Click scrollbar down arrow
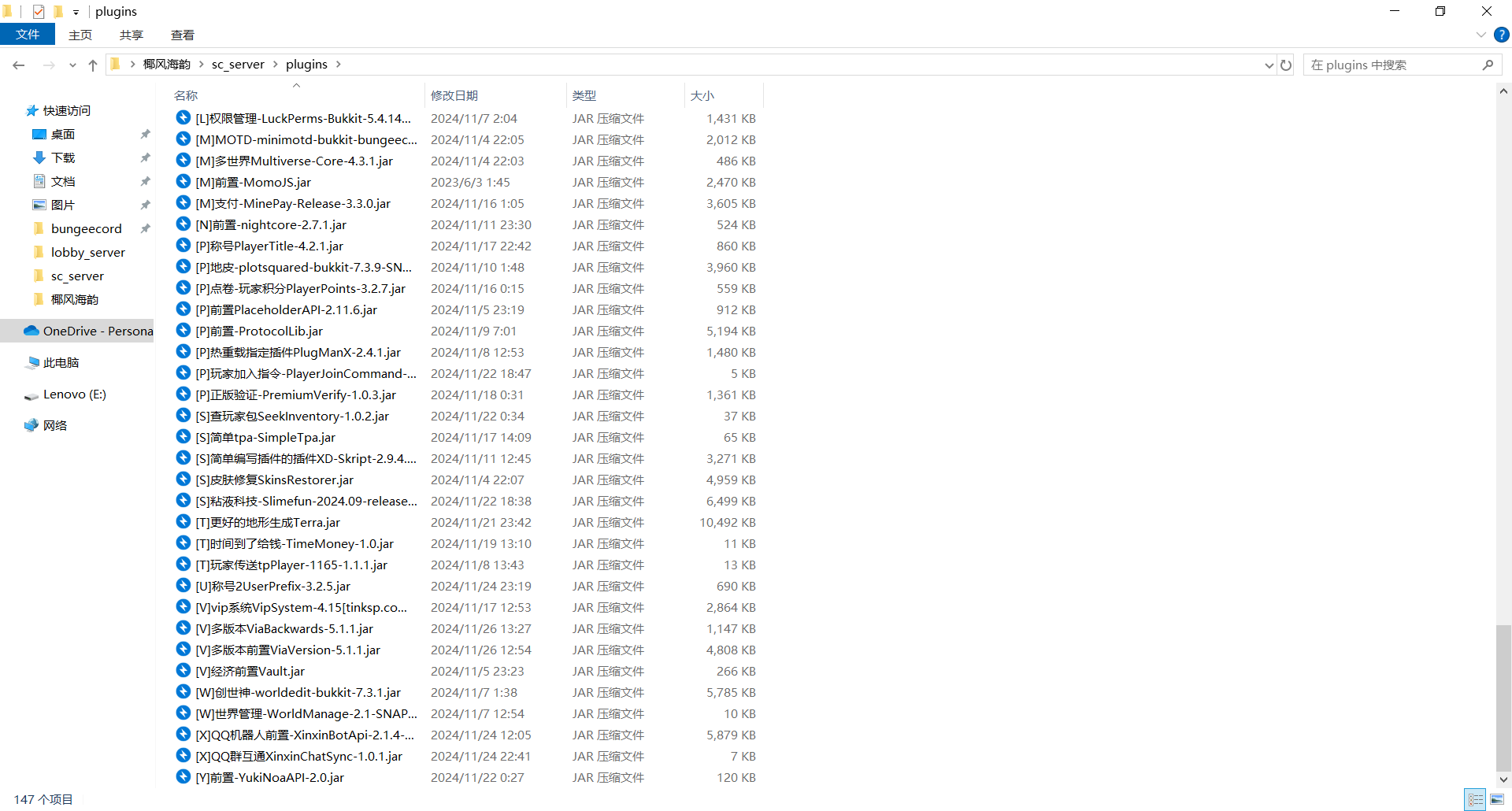 click(1503, 780)
